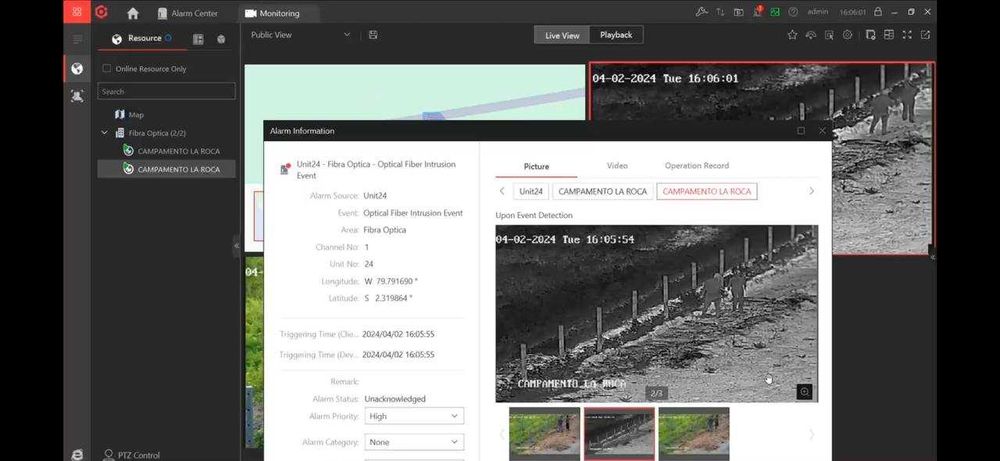This screenshot has height=461, width=1000.
Task: Click the search-in-window toolbar icon
Action: [x=829, y=35]
